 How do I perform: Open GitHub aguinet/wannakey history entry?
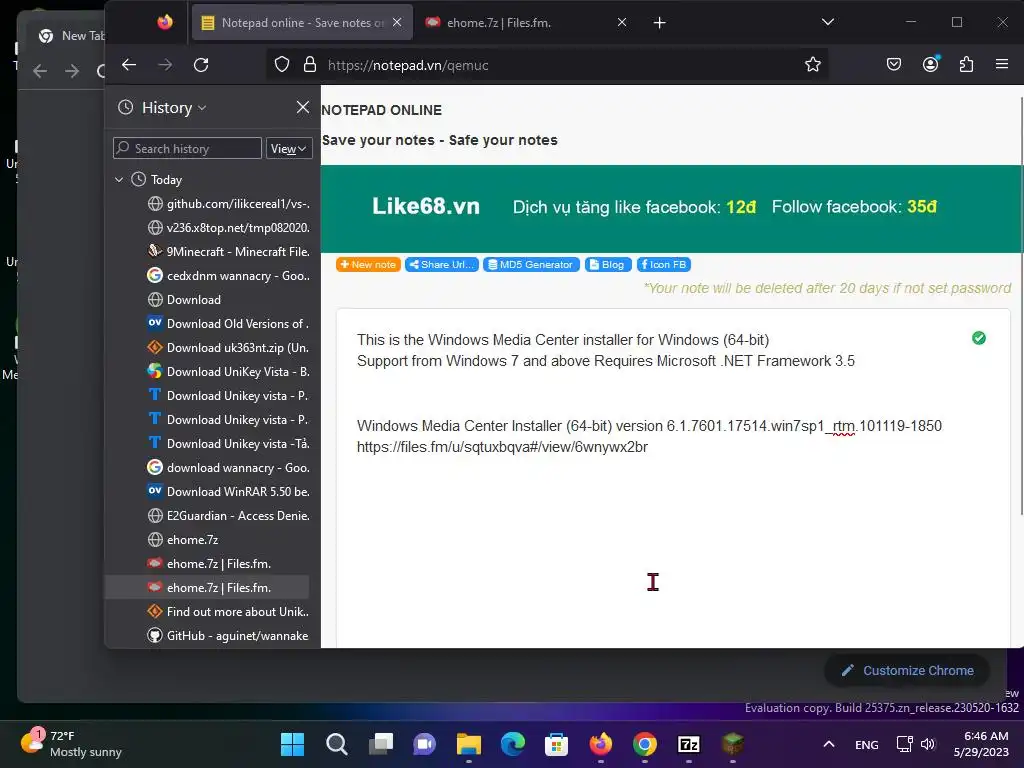pos(229,635)
